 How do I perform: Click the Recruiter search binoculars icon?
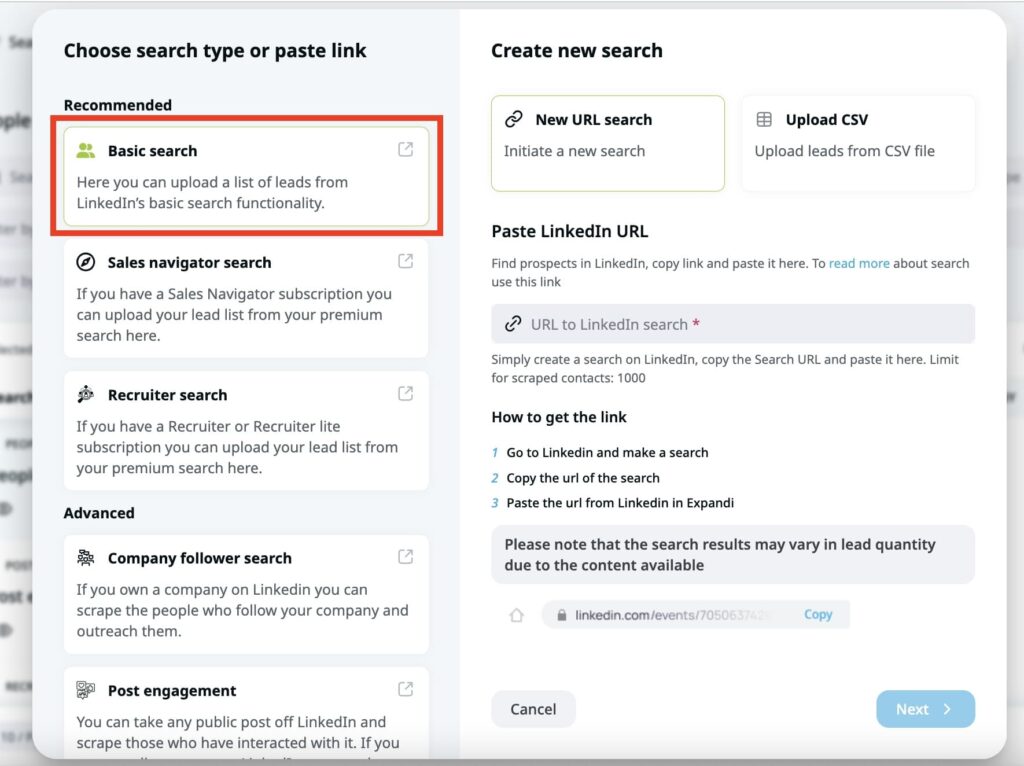tap(88, 395)
